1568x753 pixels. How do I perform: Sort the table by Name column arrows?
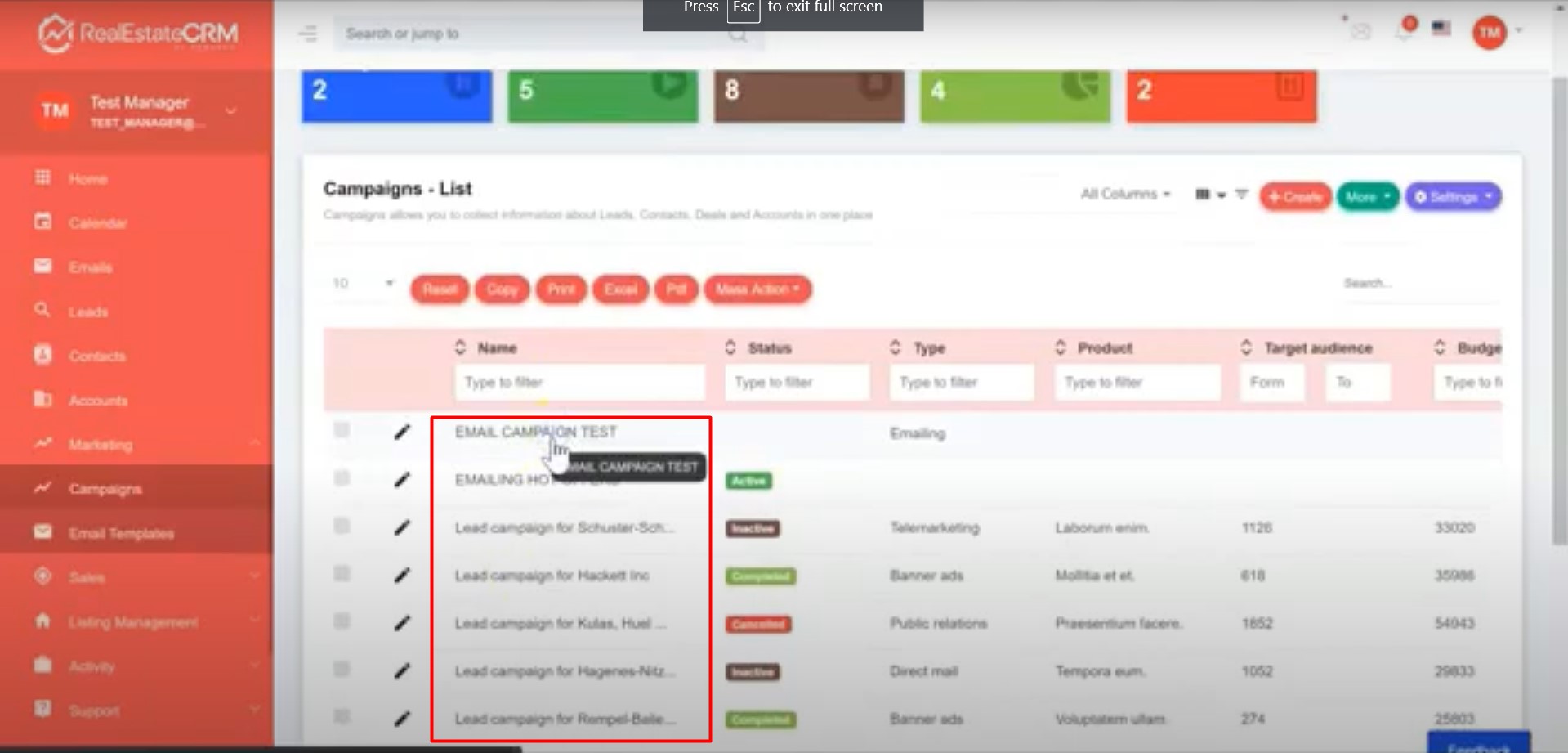(460, 347)
